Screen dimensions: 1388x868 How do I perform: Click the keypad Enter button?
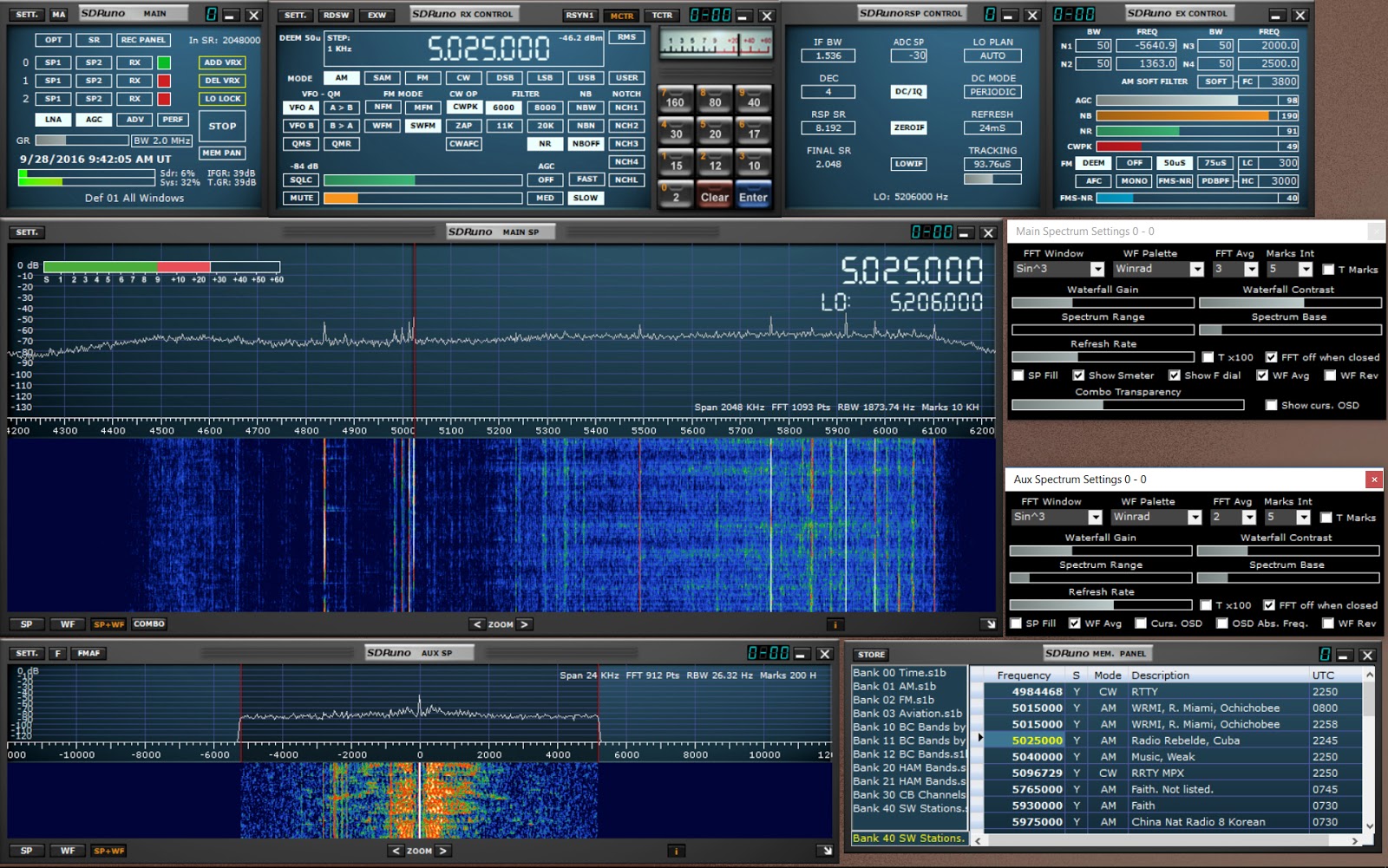tap(754, 194)
